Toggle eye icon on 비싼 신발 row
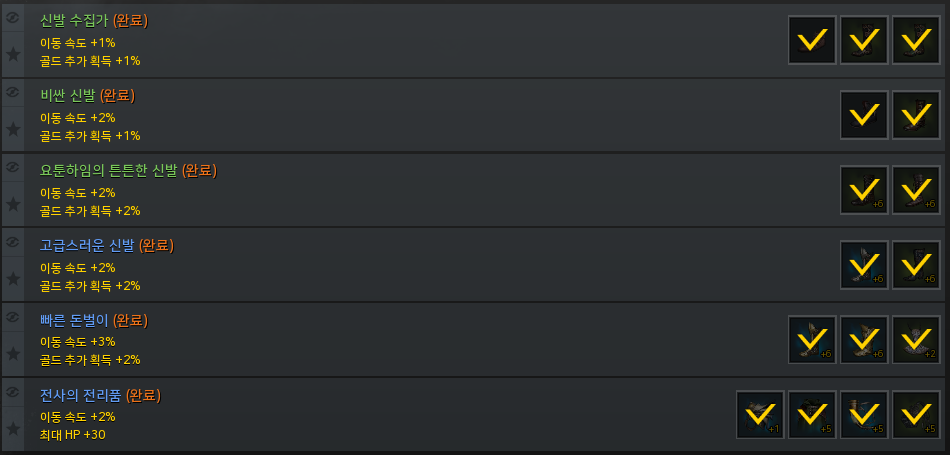Viewport: 950px width, 455px height. (13, 92)
